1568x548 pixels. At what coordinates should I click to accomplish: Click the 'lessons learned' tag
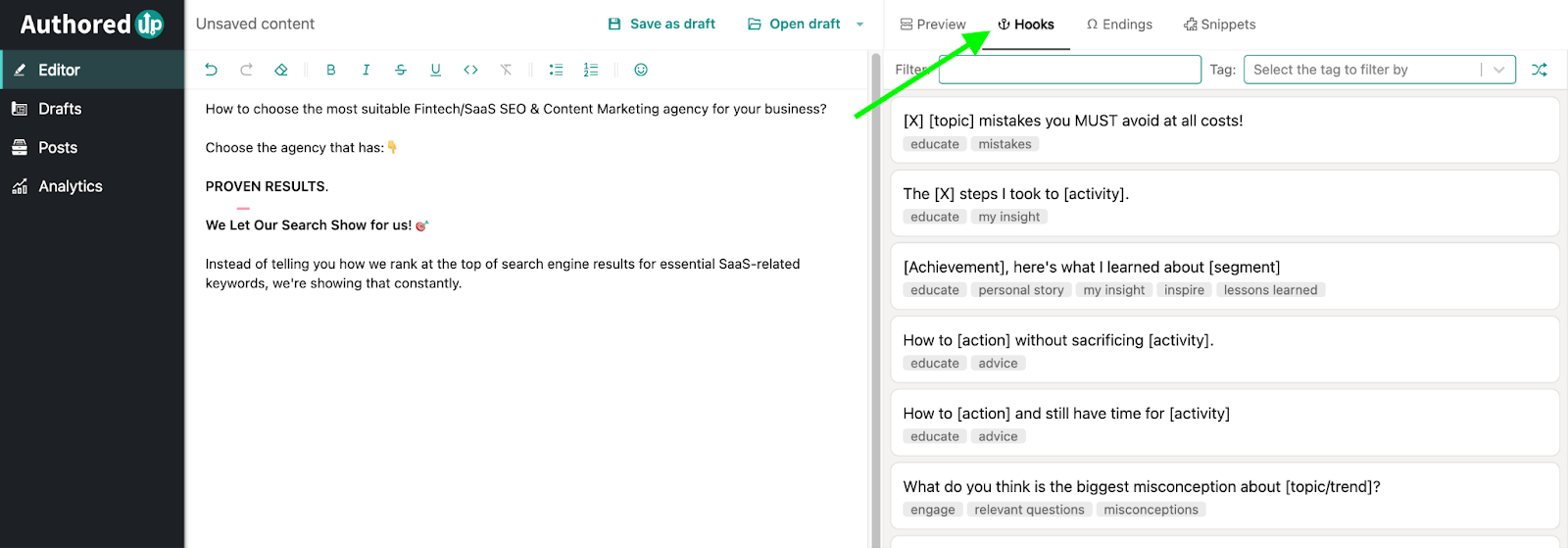point(1270,290)
